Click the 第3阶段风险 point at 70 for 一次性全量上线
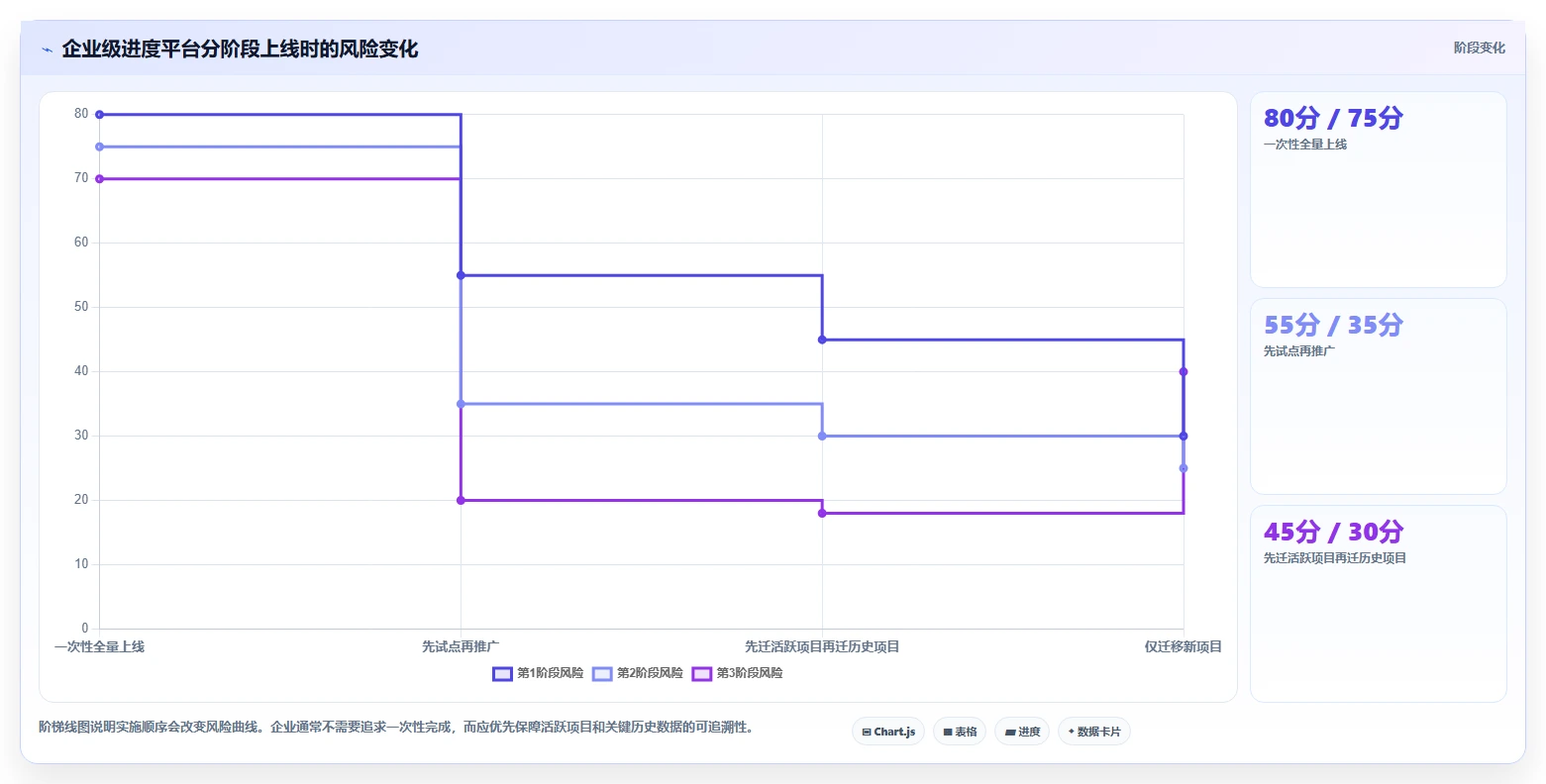The image size is (1546, 784). coord(99,179)
